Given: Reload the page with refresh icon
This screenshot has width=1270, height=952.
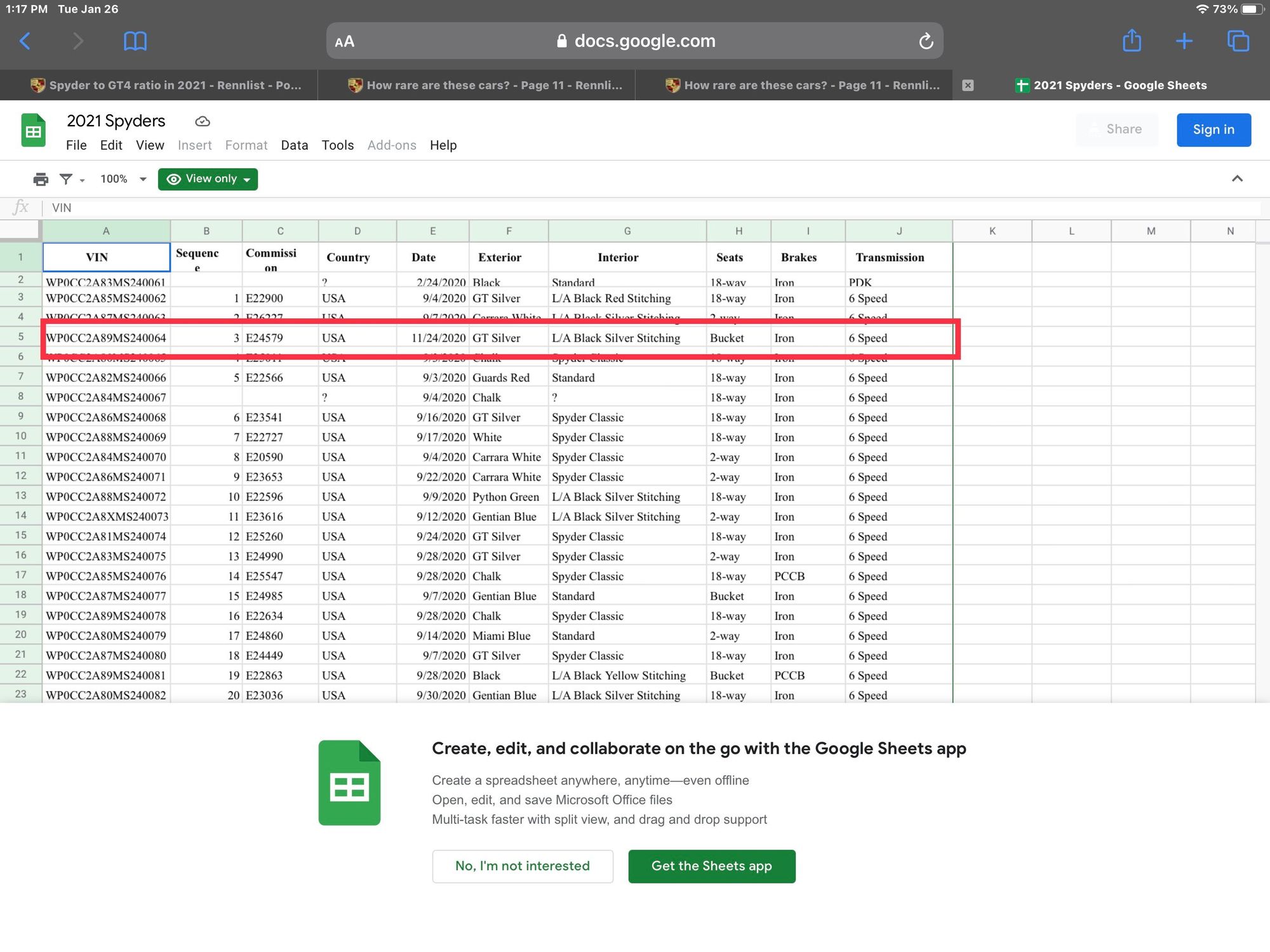Looking at the screenshot, I should click(x=926, y=41).
